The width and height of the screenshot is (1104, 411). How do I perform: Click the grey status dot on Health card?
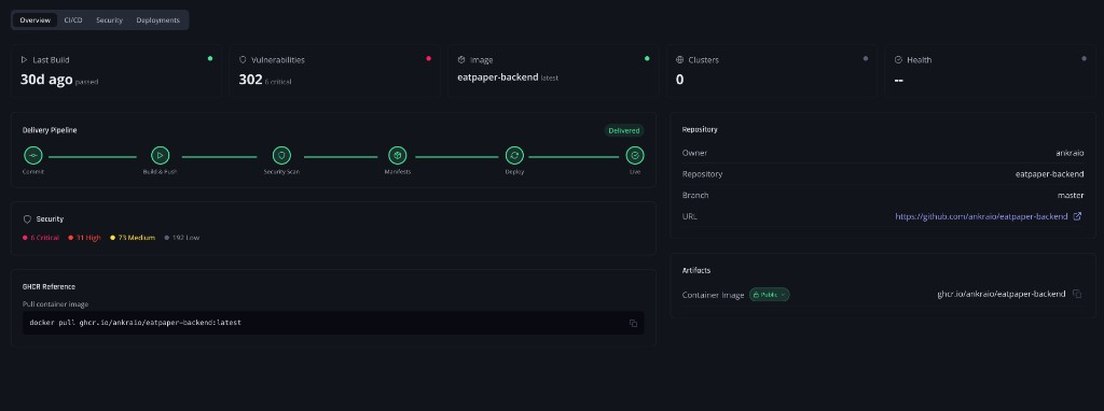pyautogui.click(x=1084, y=58)
